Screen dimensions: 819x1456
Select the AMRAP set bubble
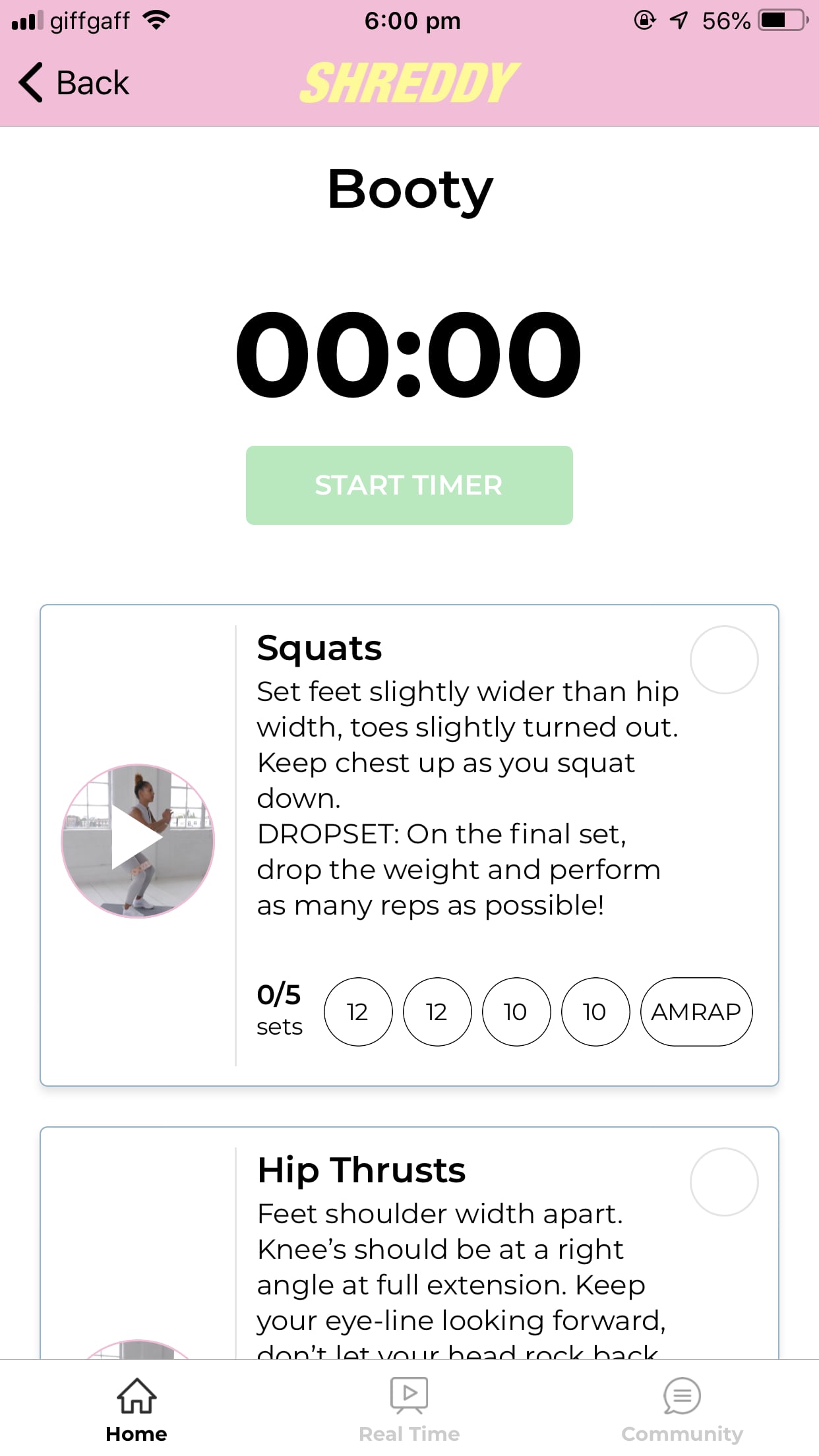[x=696, y=1012]
